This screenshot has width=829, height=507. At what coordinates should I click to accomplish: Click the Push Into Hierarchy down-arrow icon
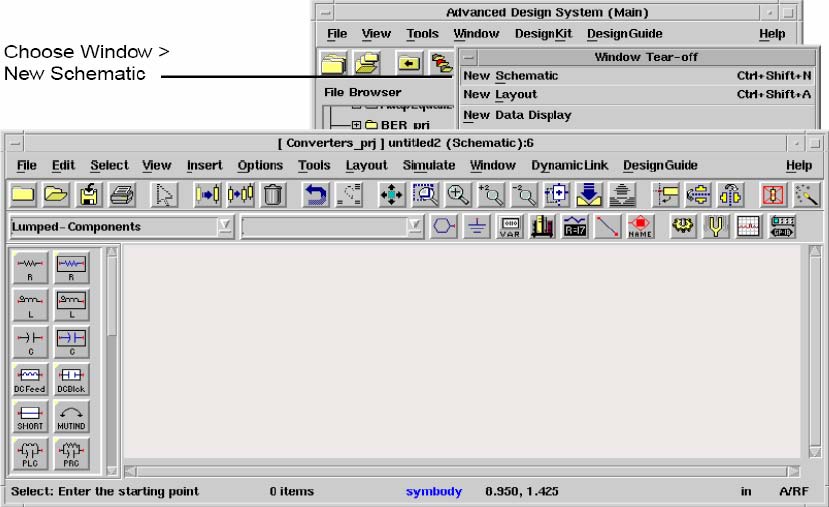coord(589,195)
